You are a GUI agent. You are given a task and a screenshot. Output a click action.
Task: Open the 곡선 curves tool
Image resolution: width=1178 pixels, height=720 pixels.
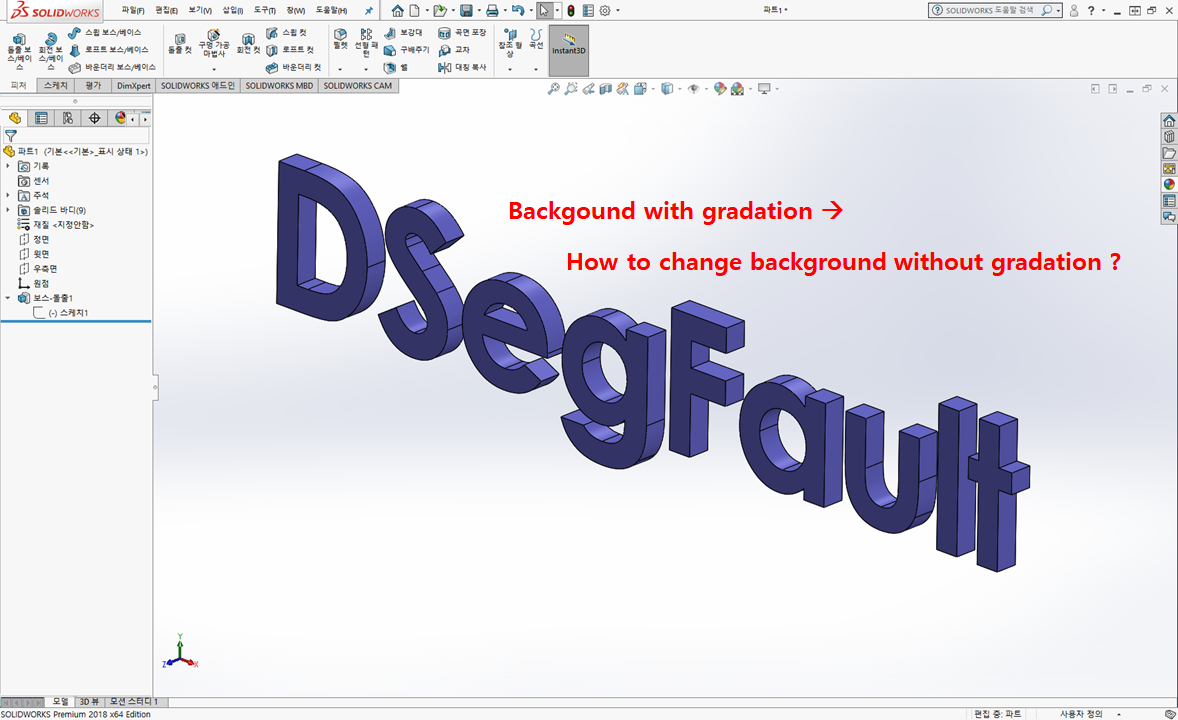[536, 39]
